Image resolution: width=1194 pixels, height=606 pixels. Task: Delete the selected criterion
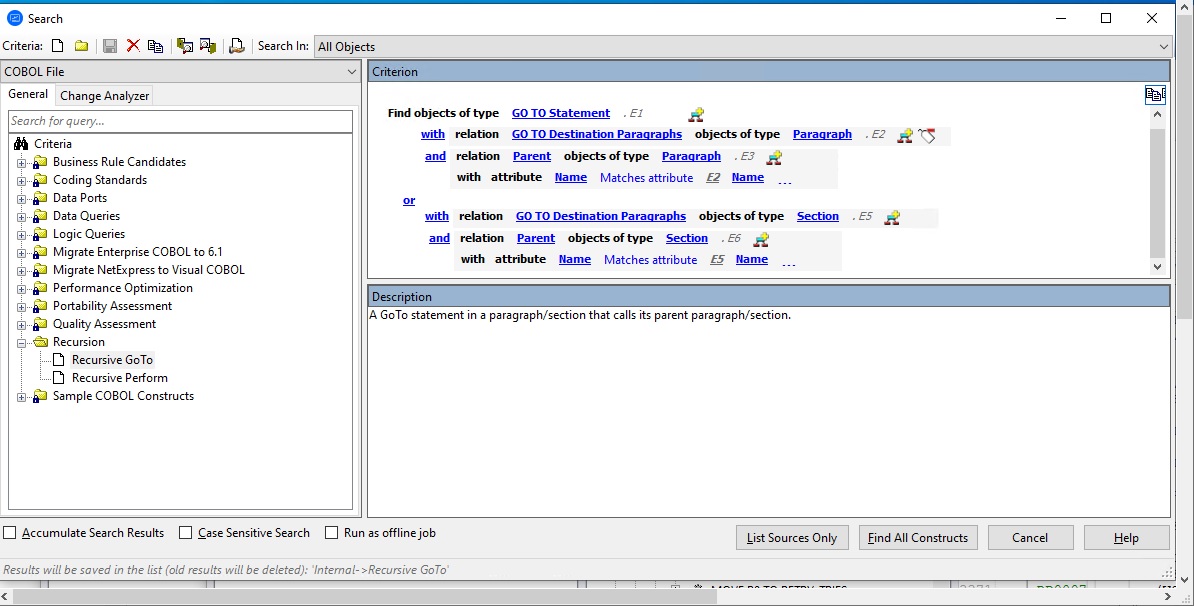point(131,44)
